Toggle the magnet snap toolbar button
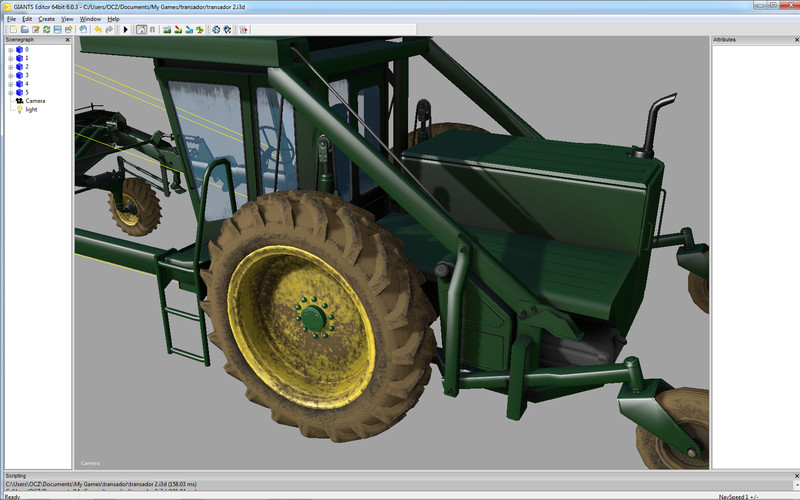 coord(153,30)
